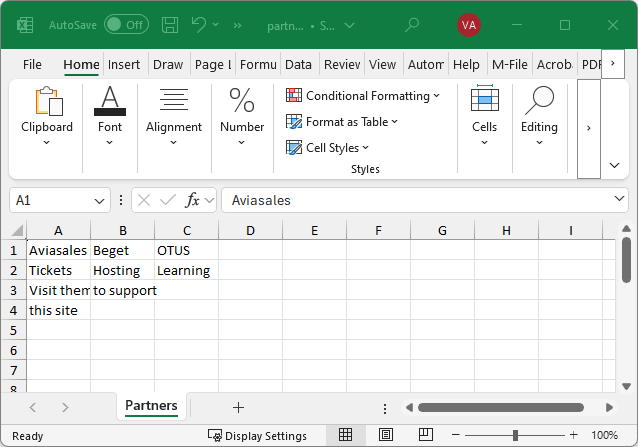Viewport: 638px width, 447px height.
Task: Switch to the Insert tab
Action: (124, 65)
